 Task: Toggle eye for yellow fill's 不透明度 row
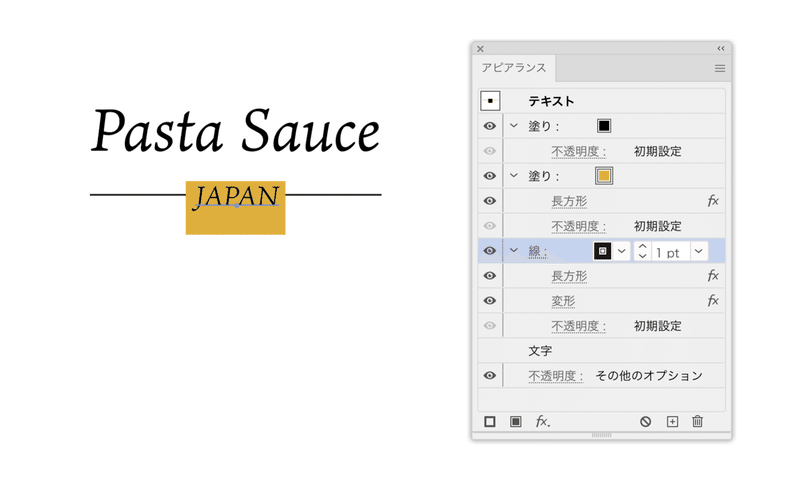[490, 226]
